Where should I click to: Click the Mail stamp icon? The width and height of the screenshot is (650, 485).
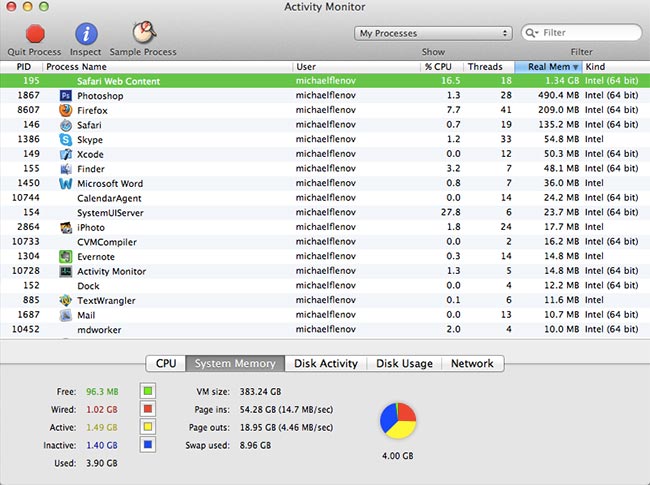point(65,315)
